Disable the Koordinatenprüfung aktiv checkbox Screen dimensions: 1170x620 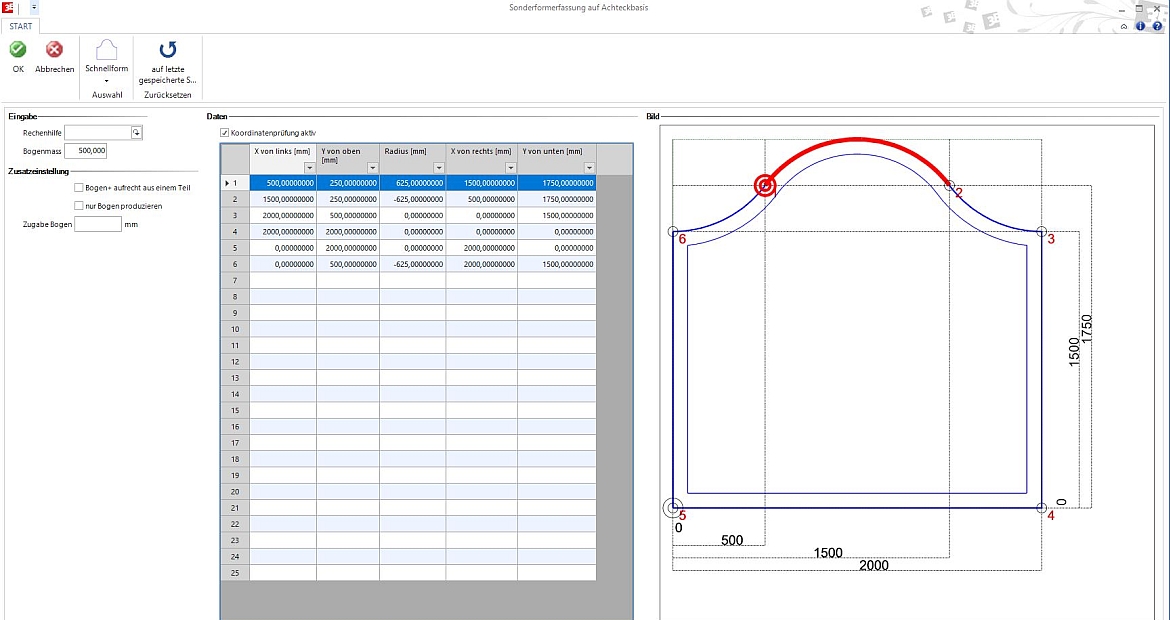(224, 132)
